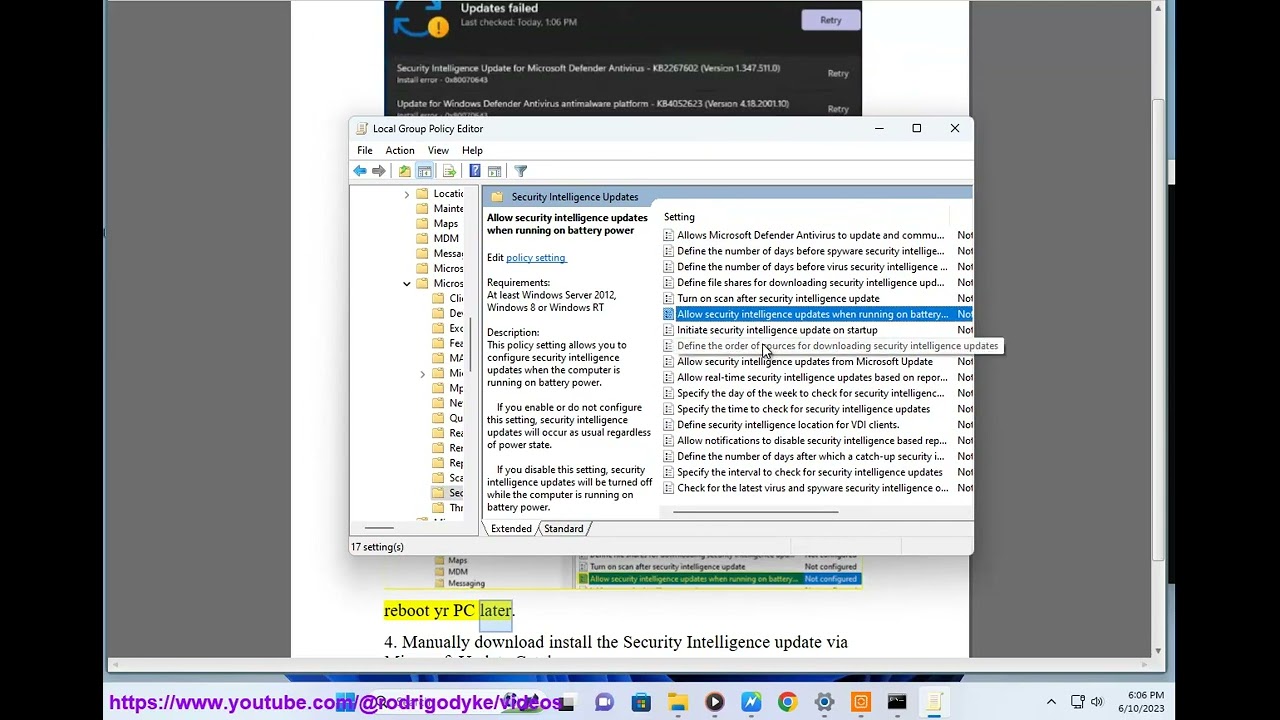Select 'Define the number of days before spyware' setting
The width and height of the screenshot is (1280, 720).
[x=810, y=252]
